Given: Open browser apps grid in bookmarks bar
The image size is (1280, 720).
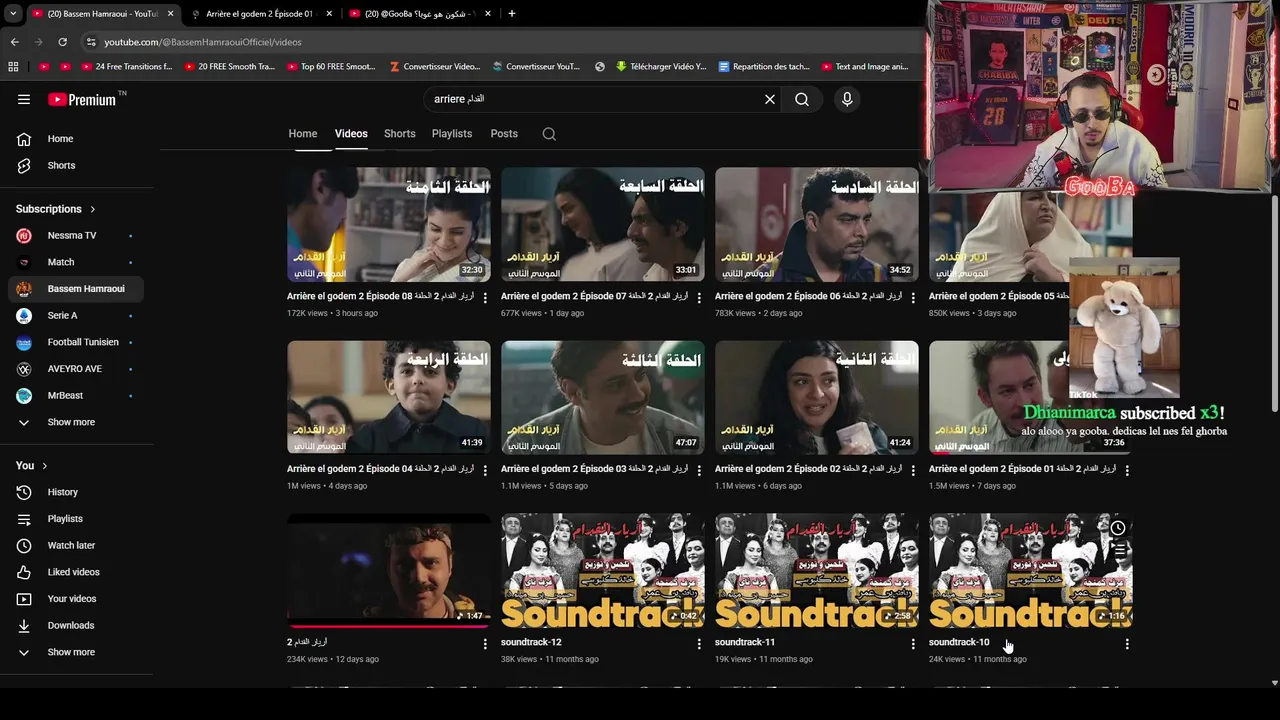Looking at the screenshot, I should (x=13, y=67).
